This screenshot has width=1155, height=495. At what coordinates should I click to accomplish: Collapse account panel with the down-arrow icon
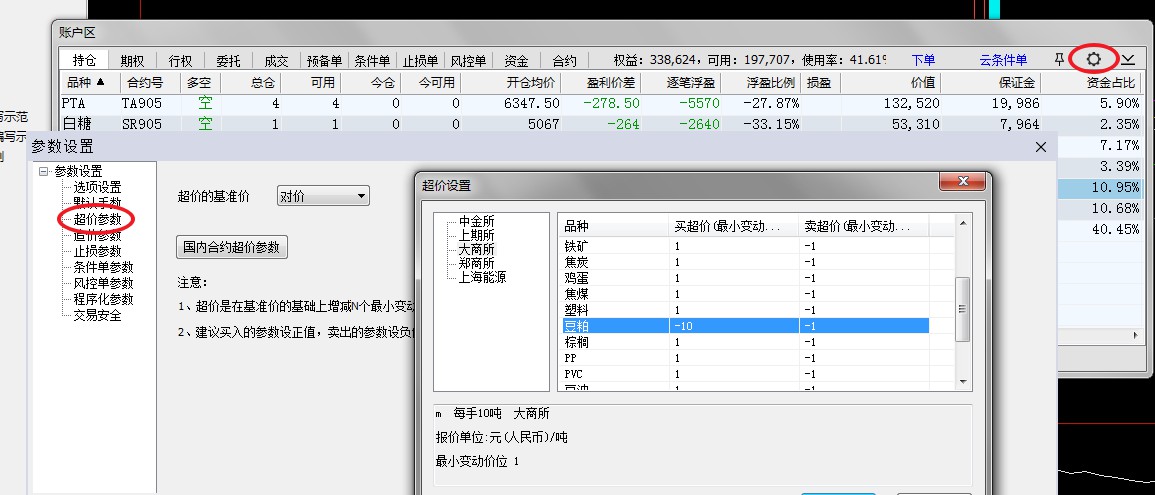(1128, 60)
